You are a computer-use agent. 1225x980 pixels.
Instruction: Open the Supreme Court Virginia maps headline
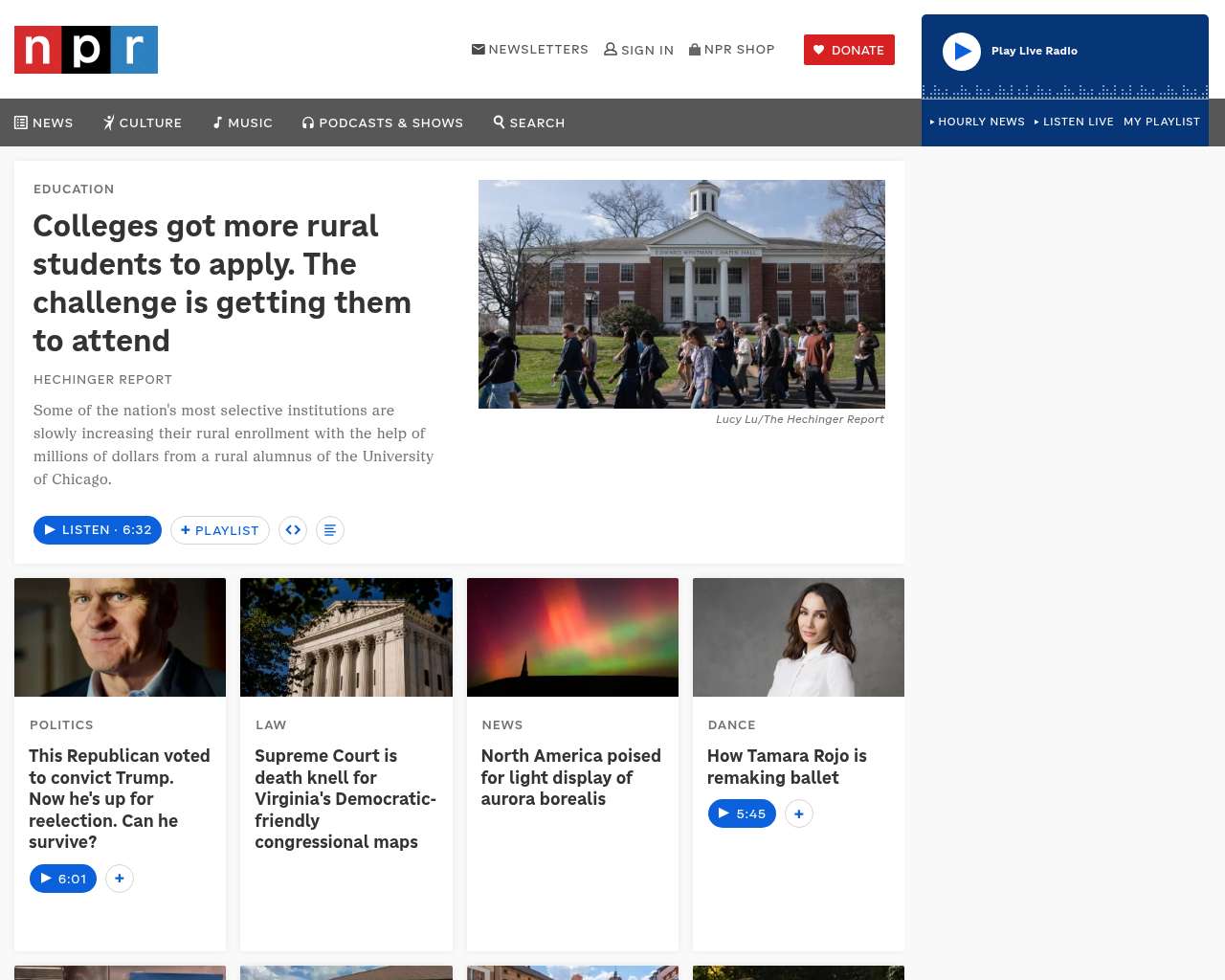[x=345, y=799]
